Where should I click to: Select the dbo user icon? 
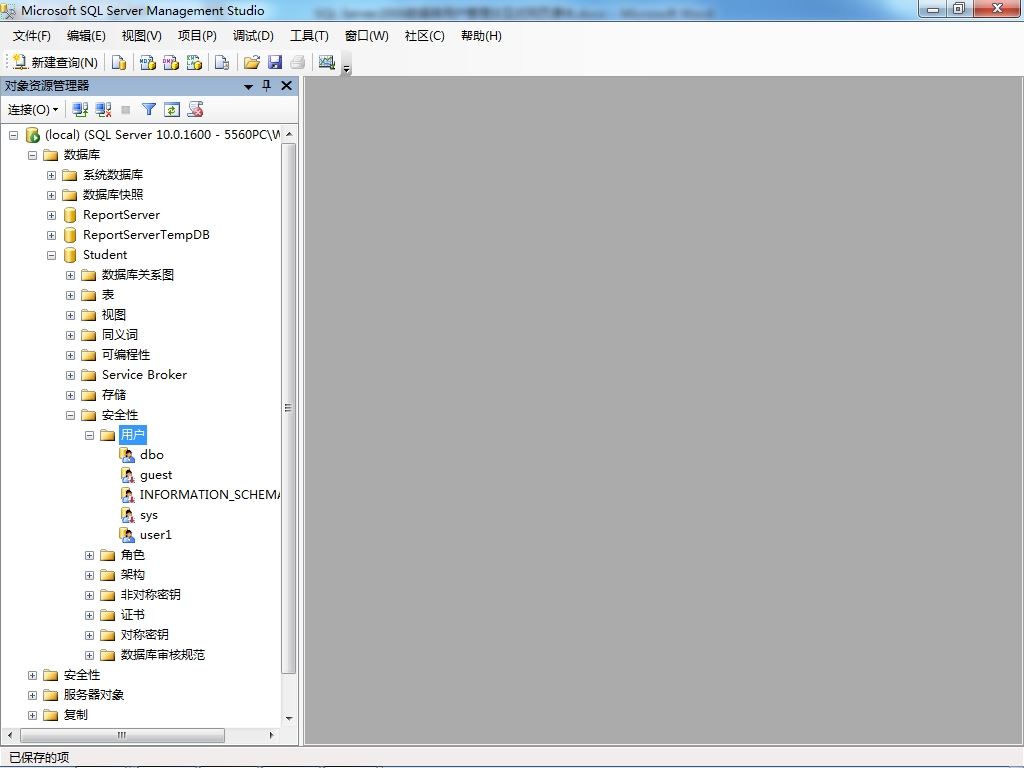coord(127,455)
